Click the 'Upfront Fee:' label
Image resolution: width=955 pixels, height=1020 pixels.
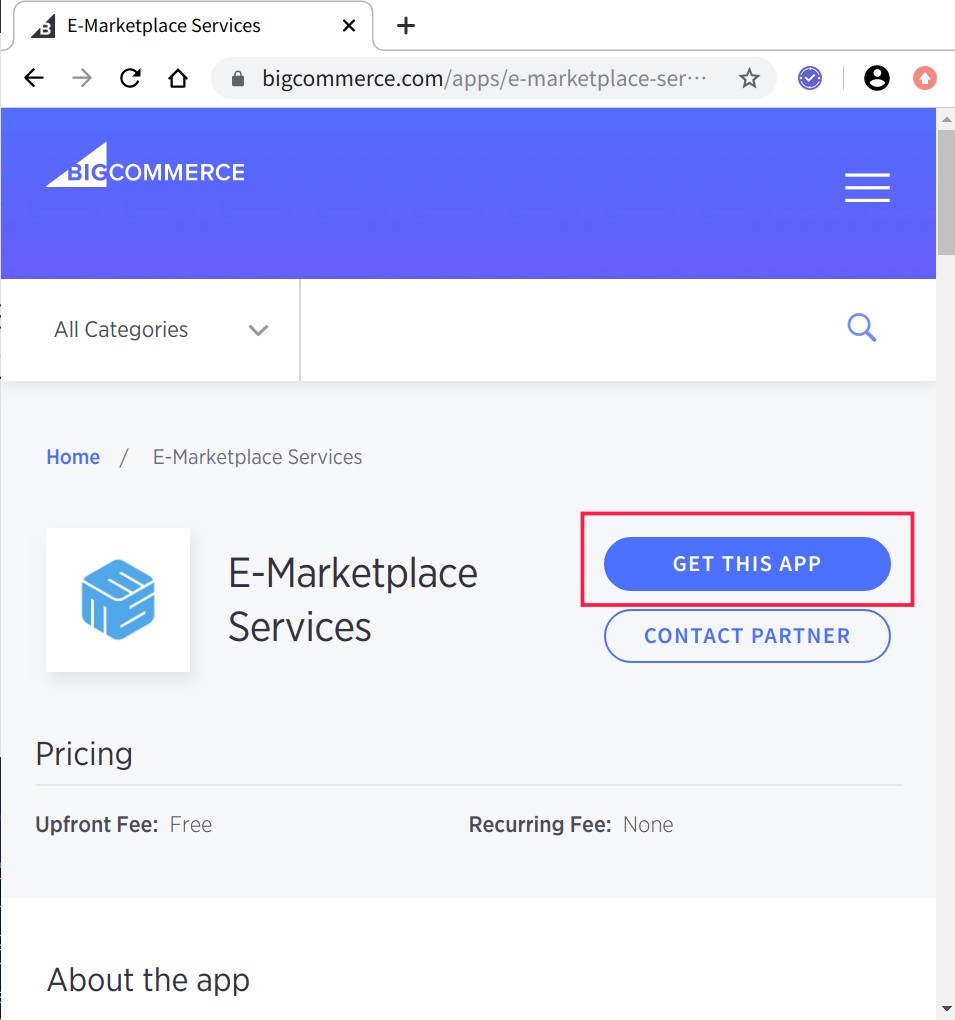coord(97,825)
